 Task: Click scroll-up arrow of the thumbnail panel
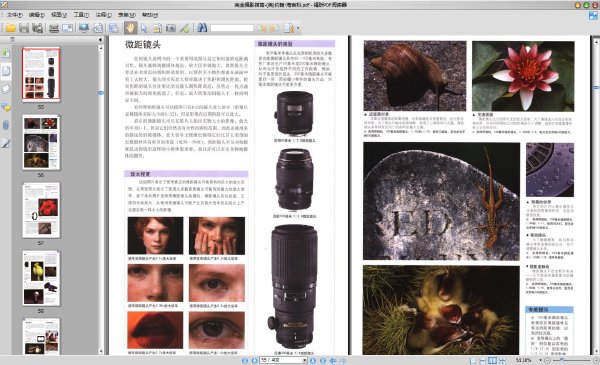pos(101,49)
